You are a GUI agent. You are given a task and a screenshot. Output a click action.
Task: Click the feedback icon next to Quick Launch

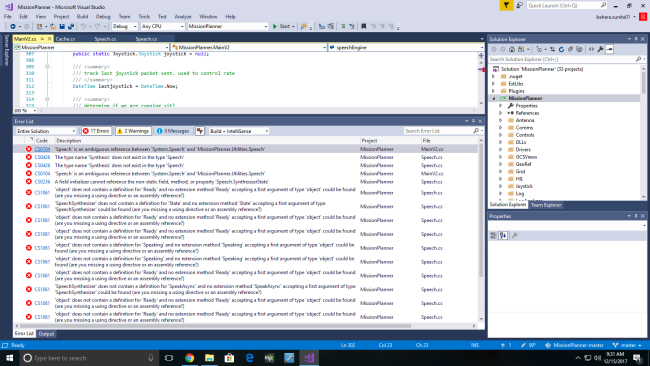519,5
